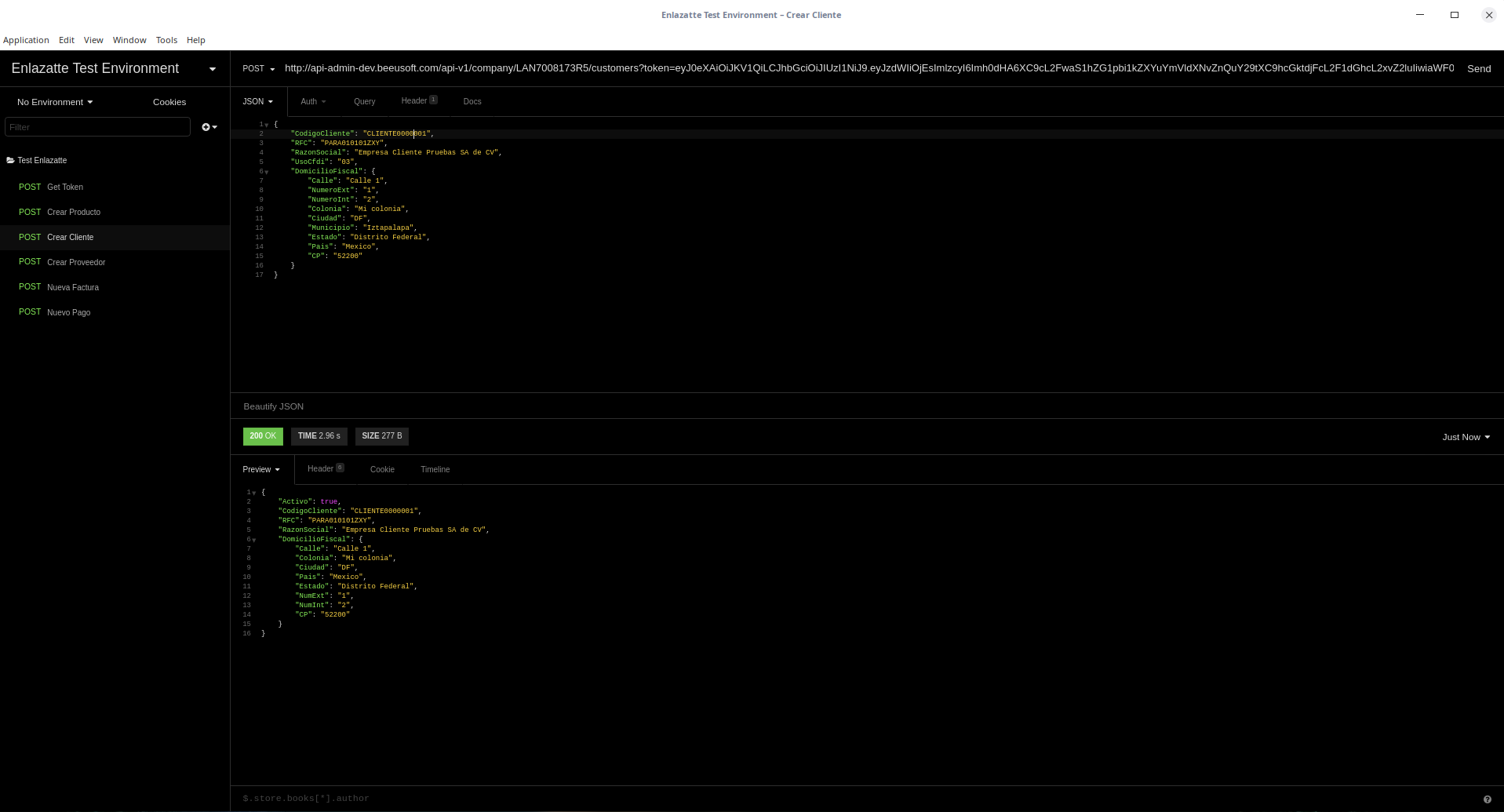Open the No Environment selector
The width and height of the screenshot is (1504, 812).
pyautogui.click(x=54, y=102)
